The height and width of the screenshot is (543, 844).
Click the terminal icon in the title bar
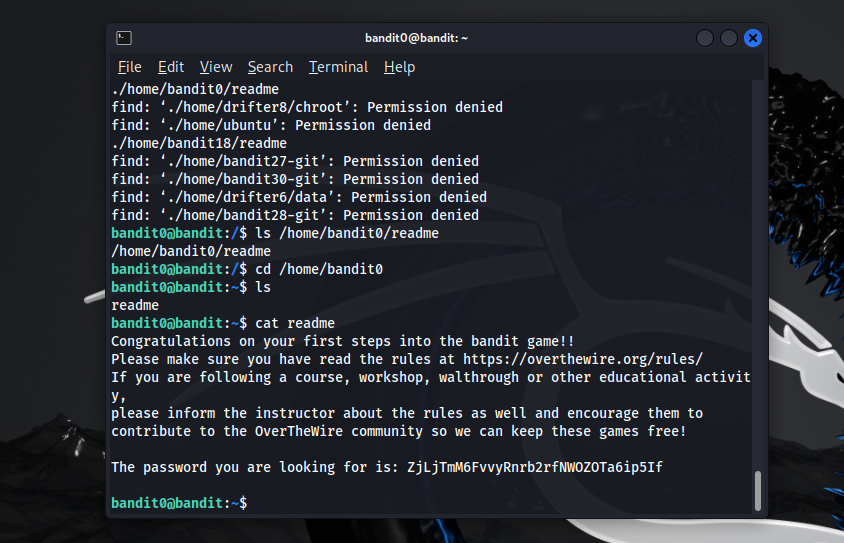124,38
